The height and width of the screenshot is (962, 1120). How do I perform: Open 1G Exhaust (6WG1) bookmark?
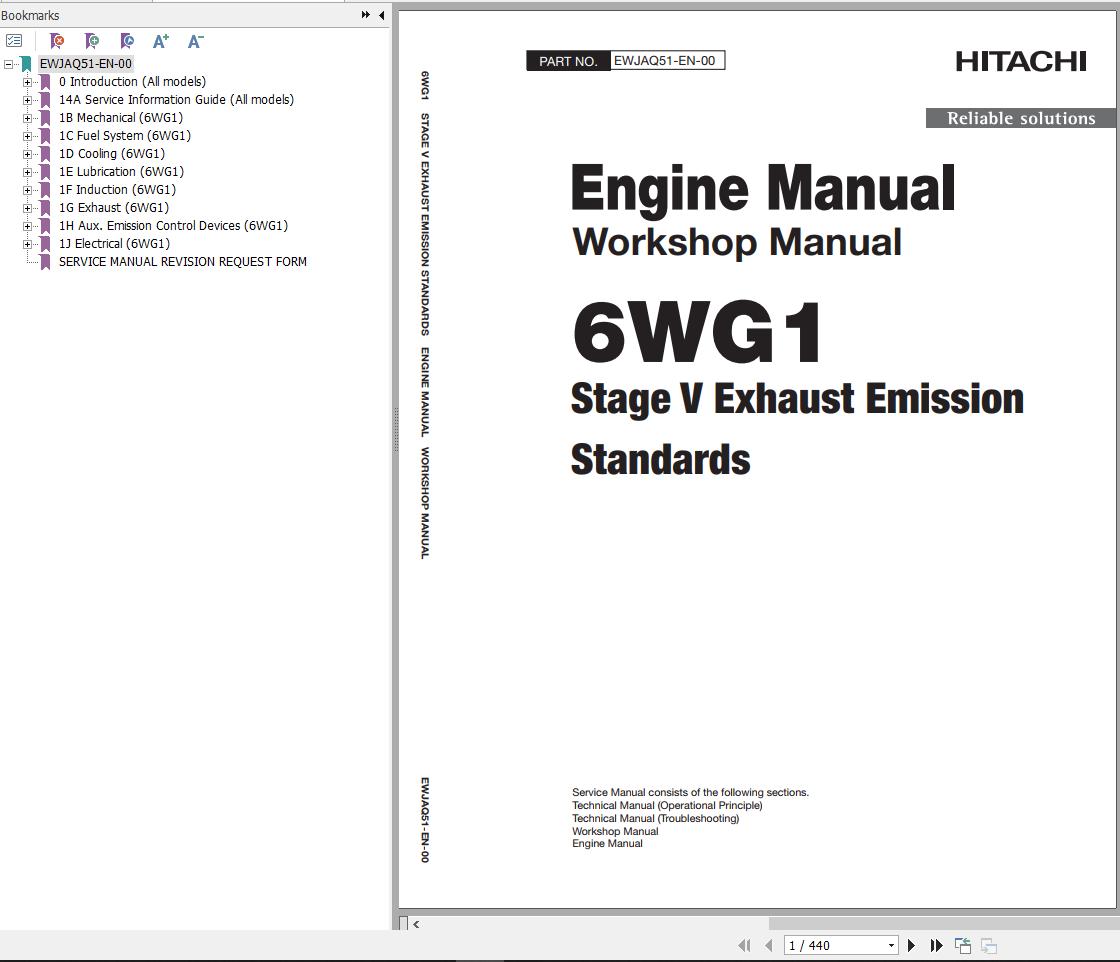click(x=114, y=207)
